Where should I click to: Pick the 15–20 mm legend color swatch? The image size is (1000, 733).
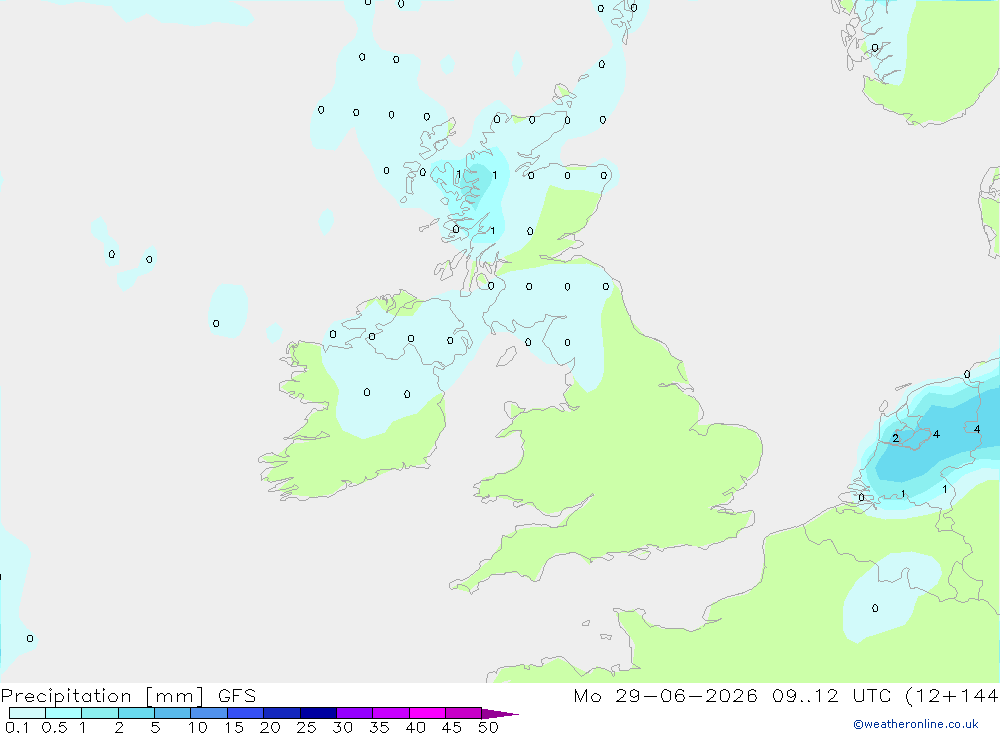(246, 713)
